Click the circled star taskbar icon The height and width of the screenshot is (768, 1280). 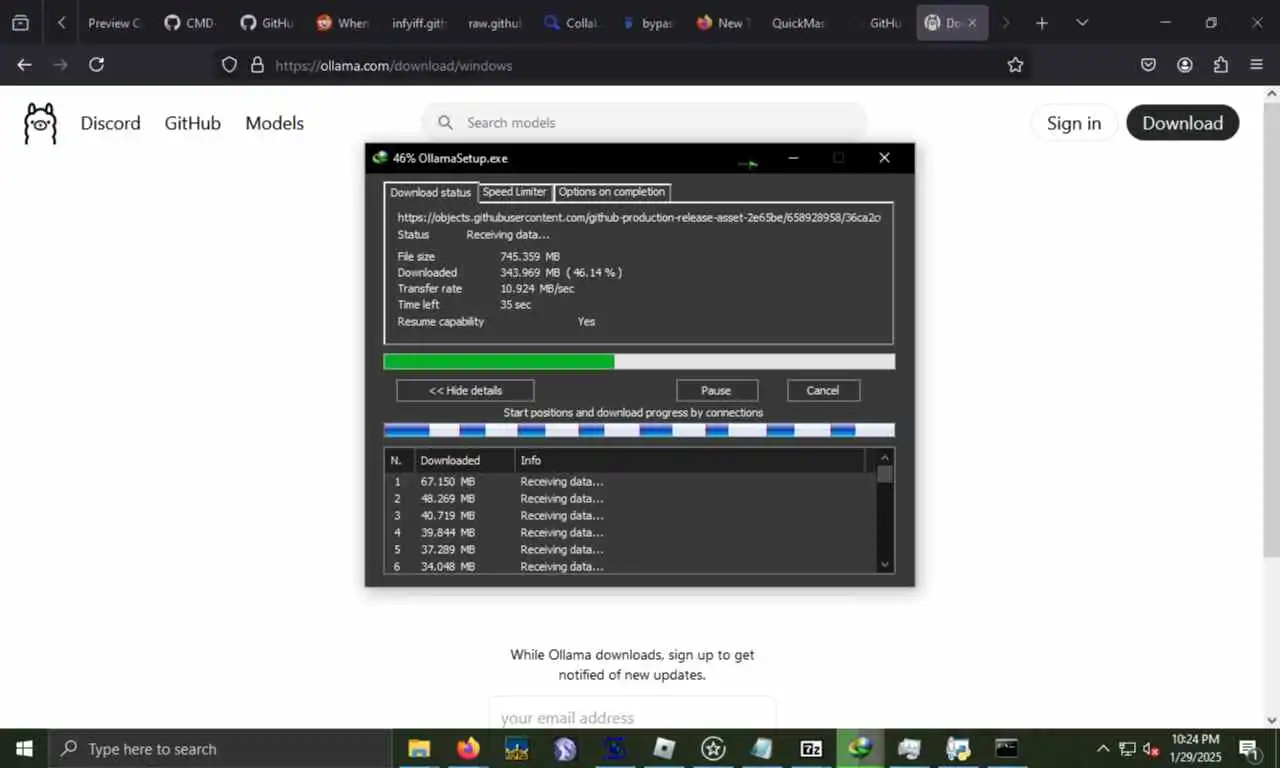(713, 748)
